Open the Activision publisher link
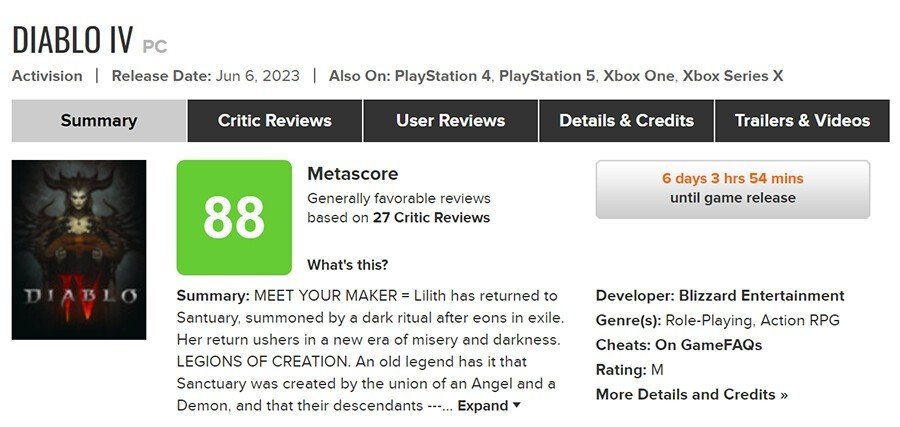 click(47, 76)
